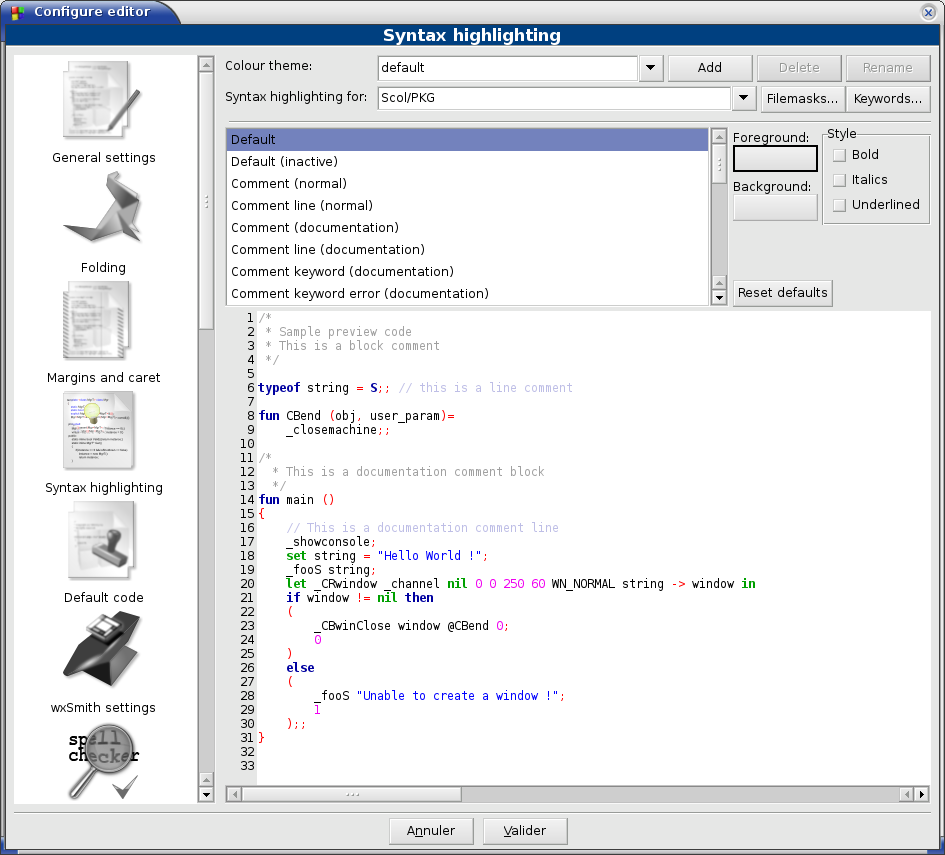Click the WN_NORMAL token in preview
Viewport: 945px width, 855px height.
(583, 584)
